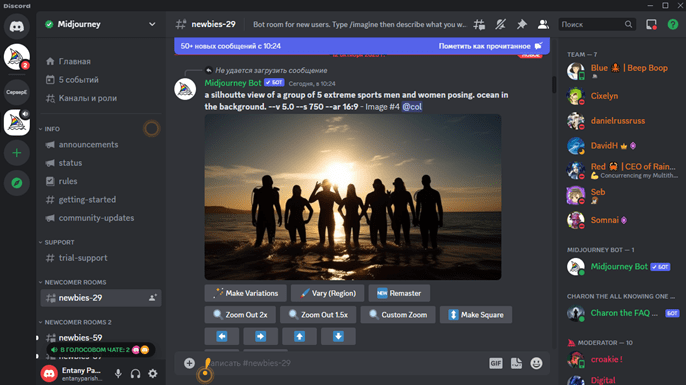Click the pan right arrow button

[260, 336]
